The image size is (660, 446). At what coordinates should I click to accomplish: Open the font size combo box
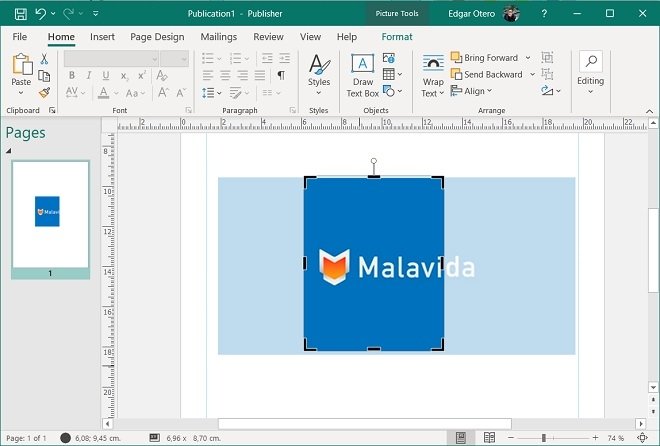coord(174,59)
